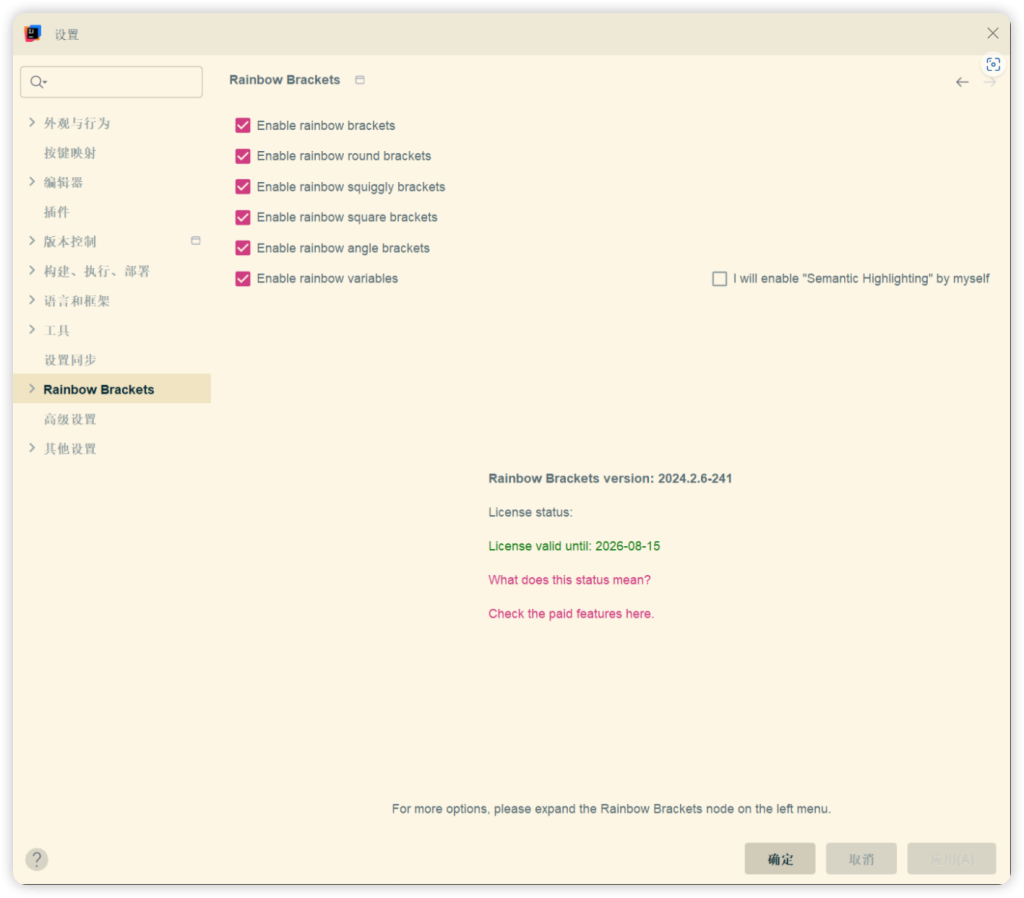Open 插件 settings page

point(56,212)
